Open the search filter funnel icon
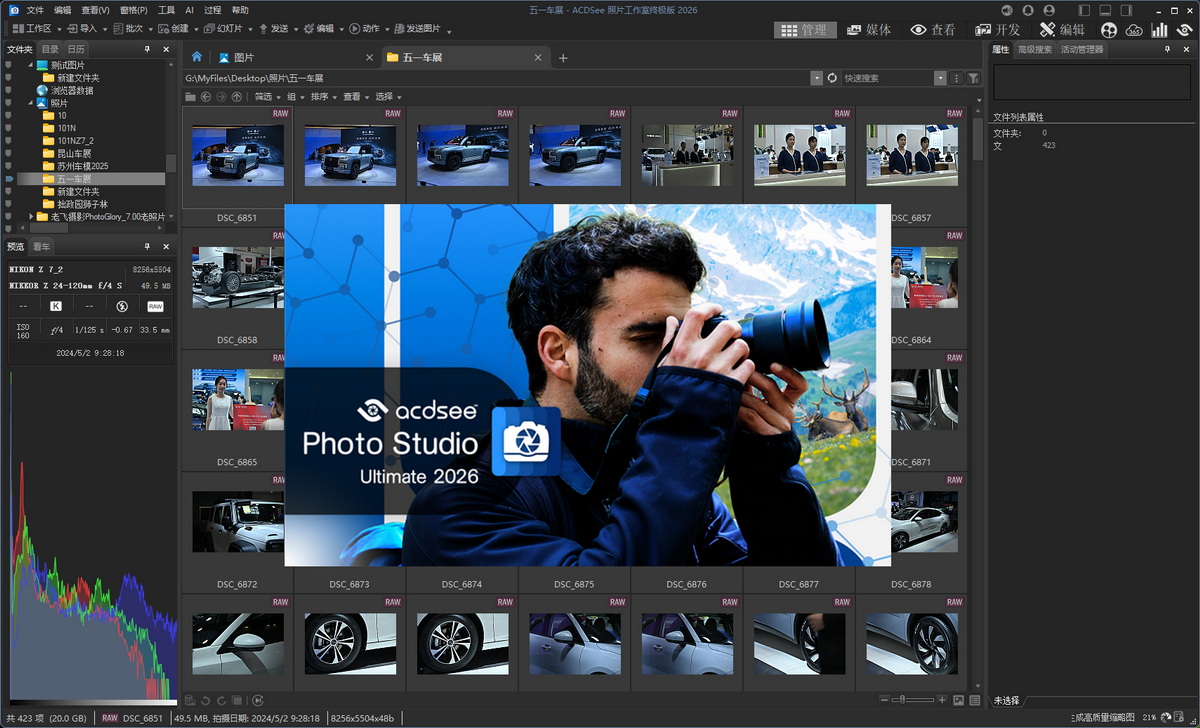This screenshot has width=1200, height=728. coord(973,77)
